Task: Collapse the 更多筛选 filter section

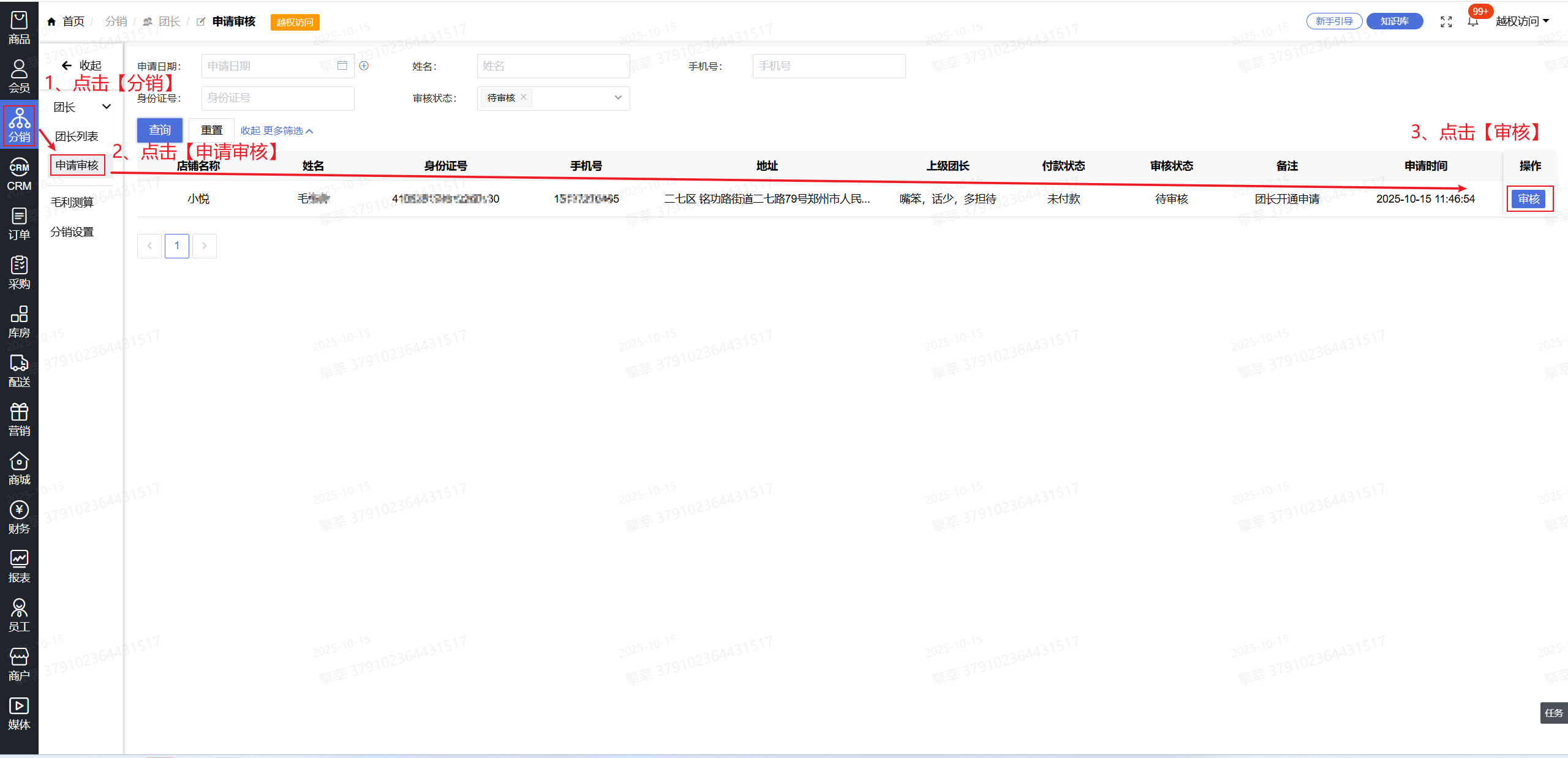Action: click(276, 131)
